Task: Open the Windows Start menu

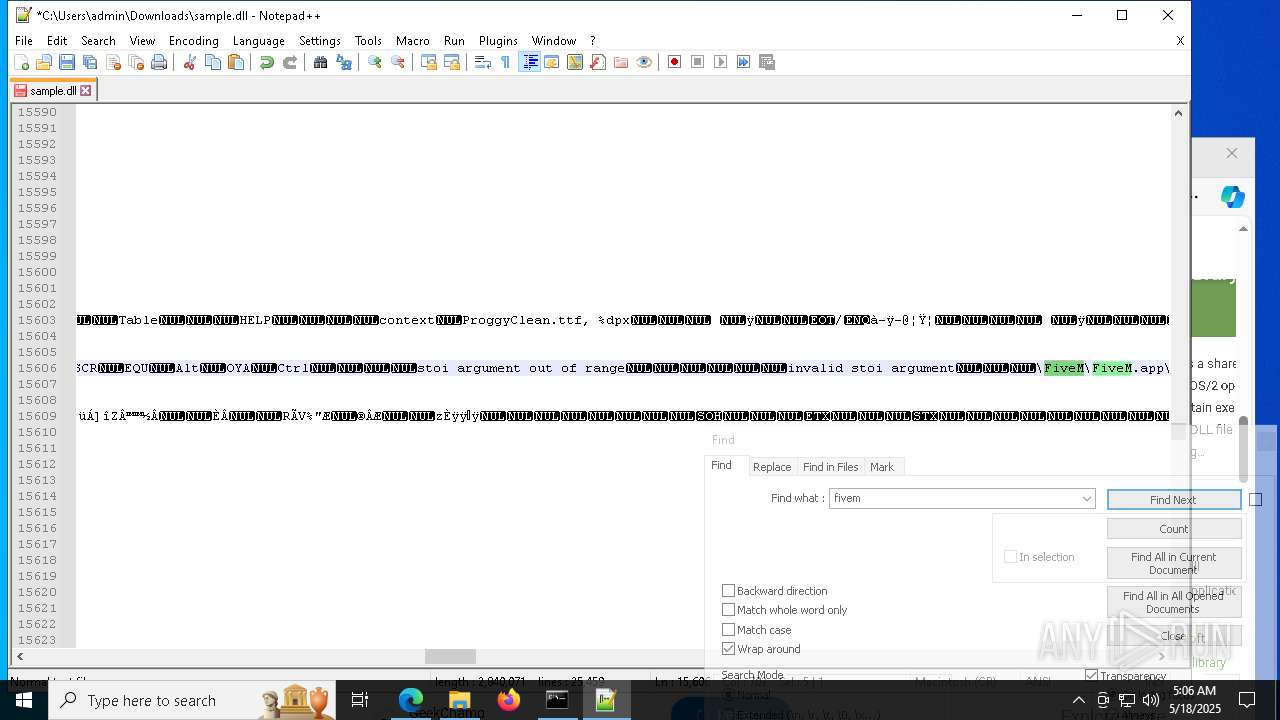Action: pyautogui.click(x=24, y=700)
